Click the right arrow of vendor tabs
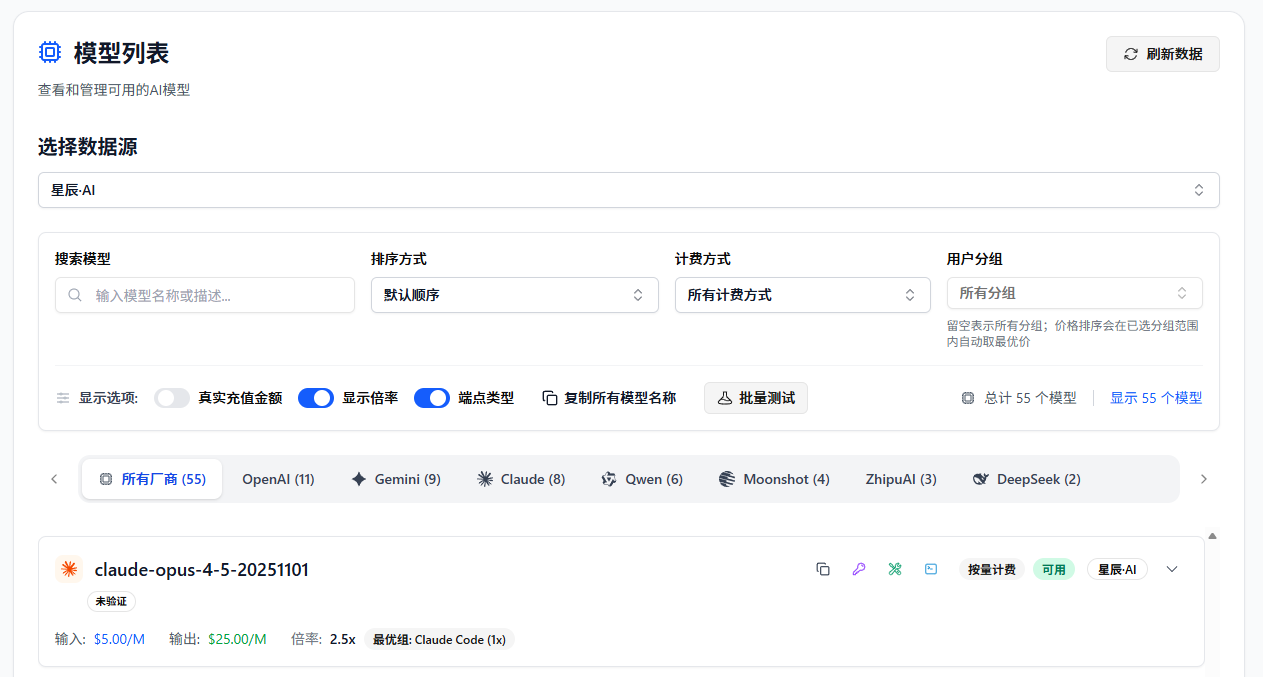 pyautogui.click(x=1204, y=479)
